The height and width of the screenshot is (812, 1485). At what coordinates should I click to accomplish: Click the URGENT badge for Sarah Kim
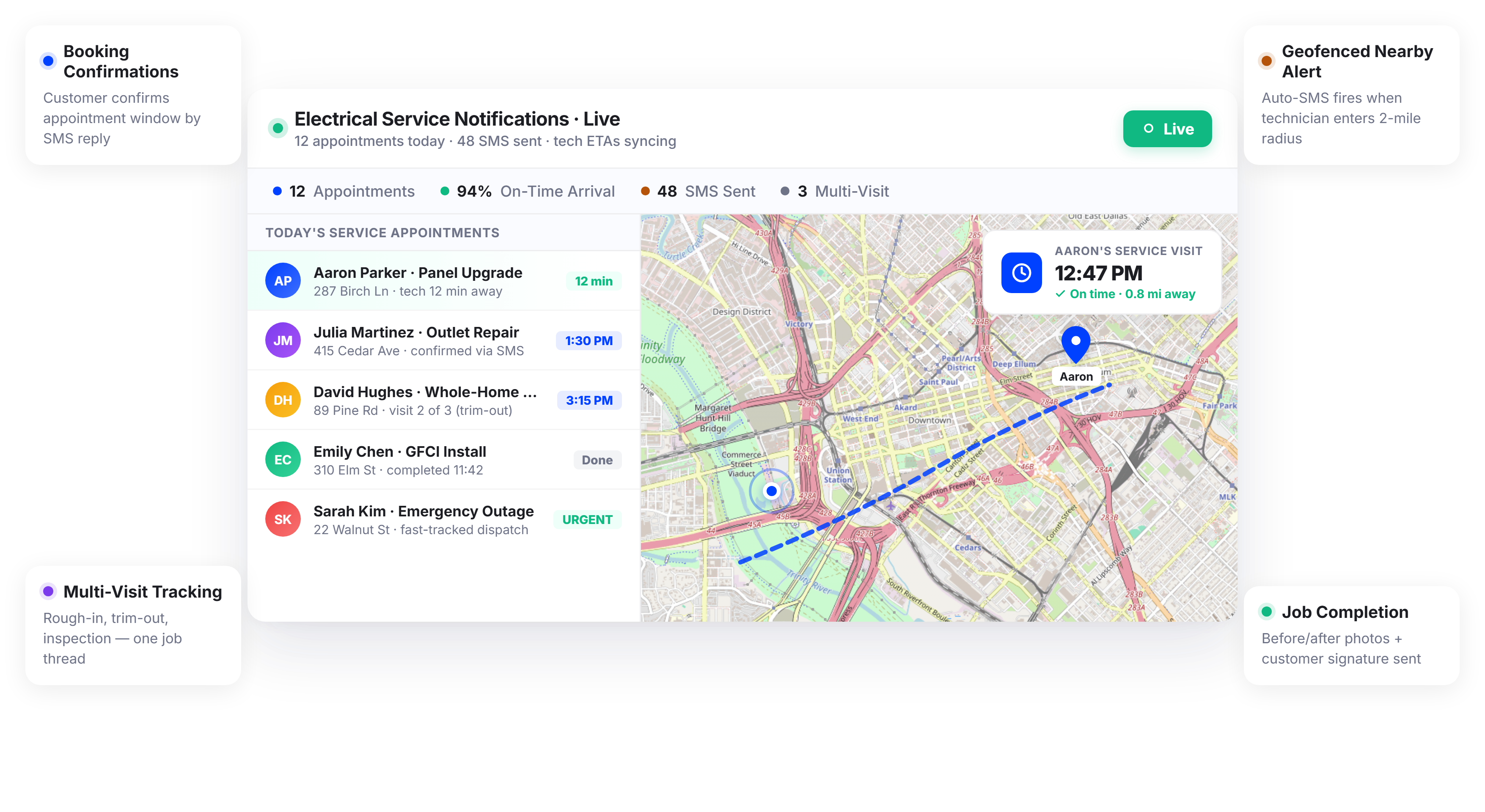[587, 520]
